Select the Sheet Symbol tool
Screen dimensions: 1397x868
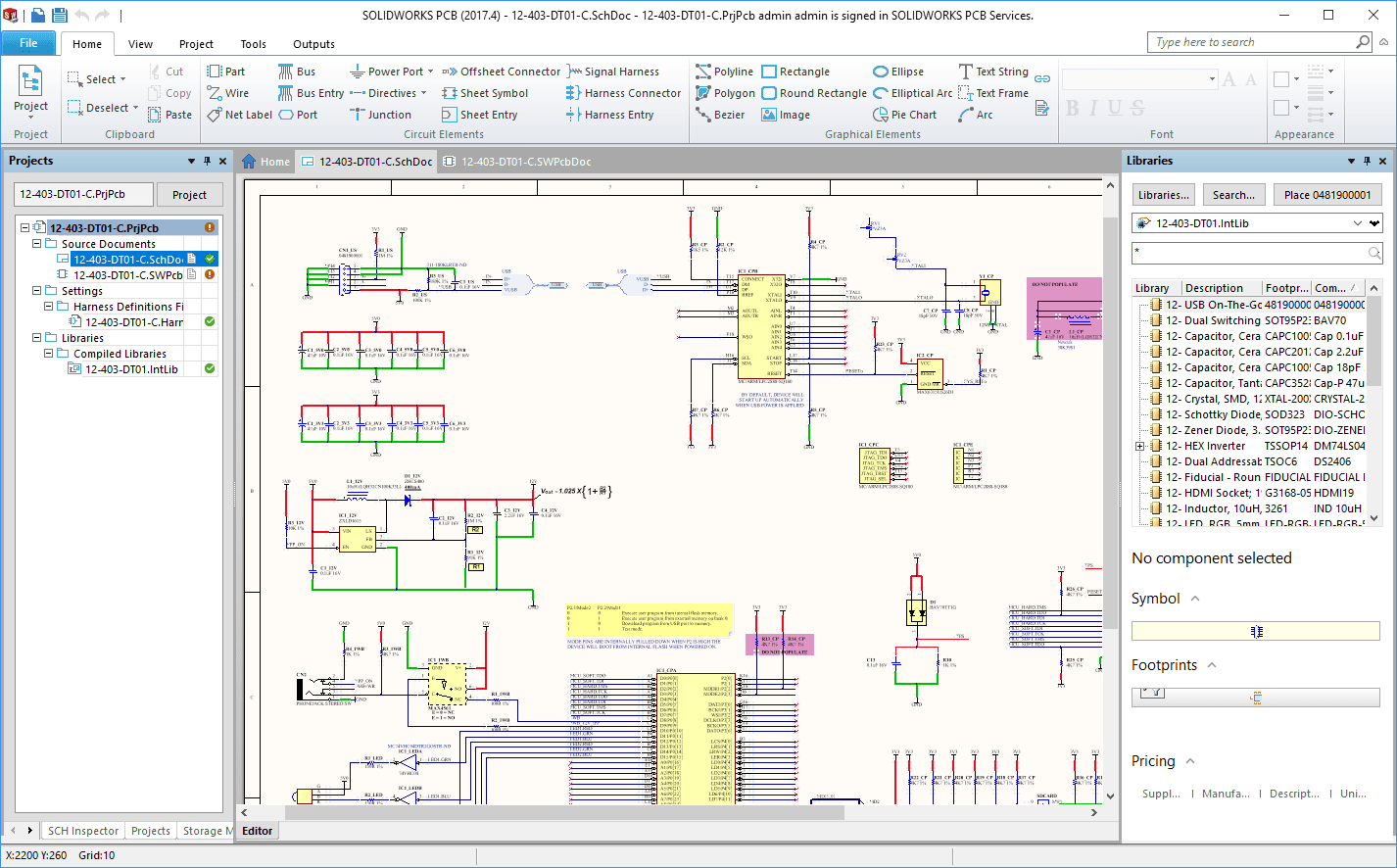485,93
